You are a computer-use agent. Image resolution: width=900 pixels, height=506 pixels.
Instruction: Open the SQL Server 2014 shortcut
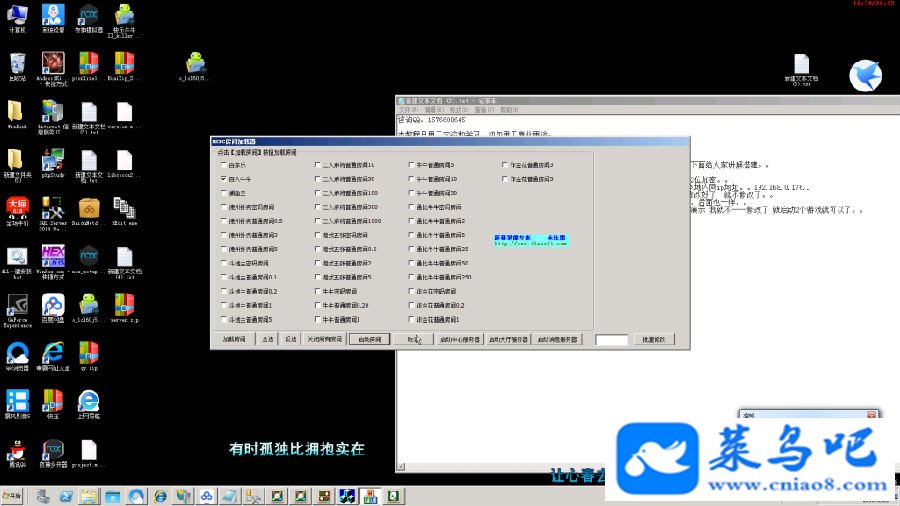53,213
